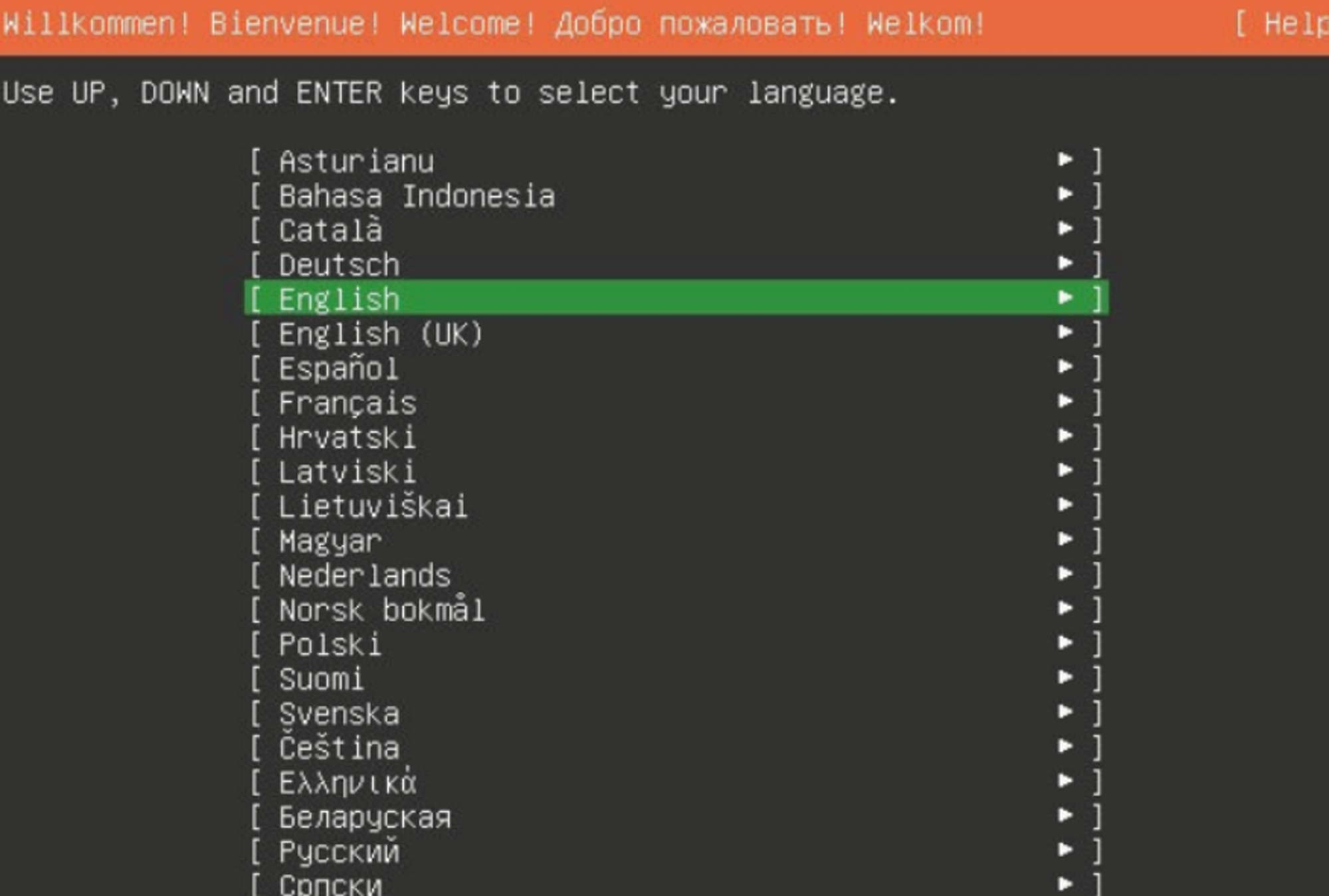This screenshot has width=1329, height=896.
Task: Choose English (UK) language
Action: click(676, 334)
